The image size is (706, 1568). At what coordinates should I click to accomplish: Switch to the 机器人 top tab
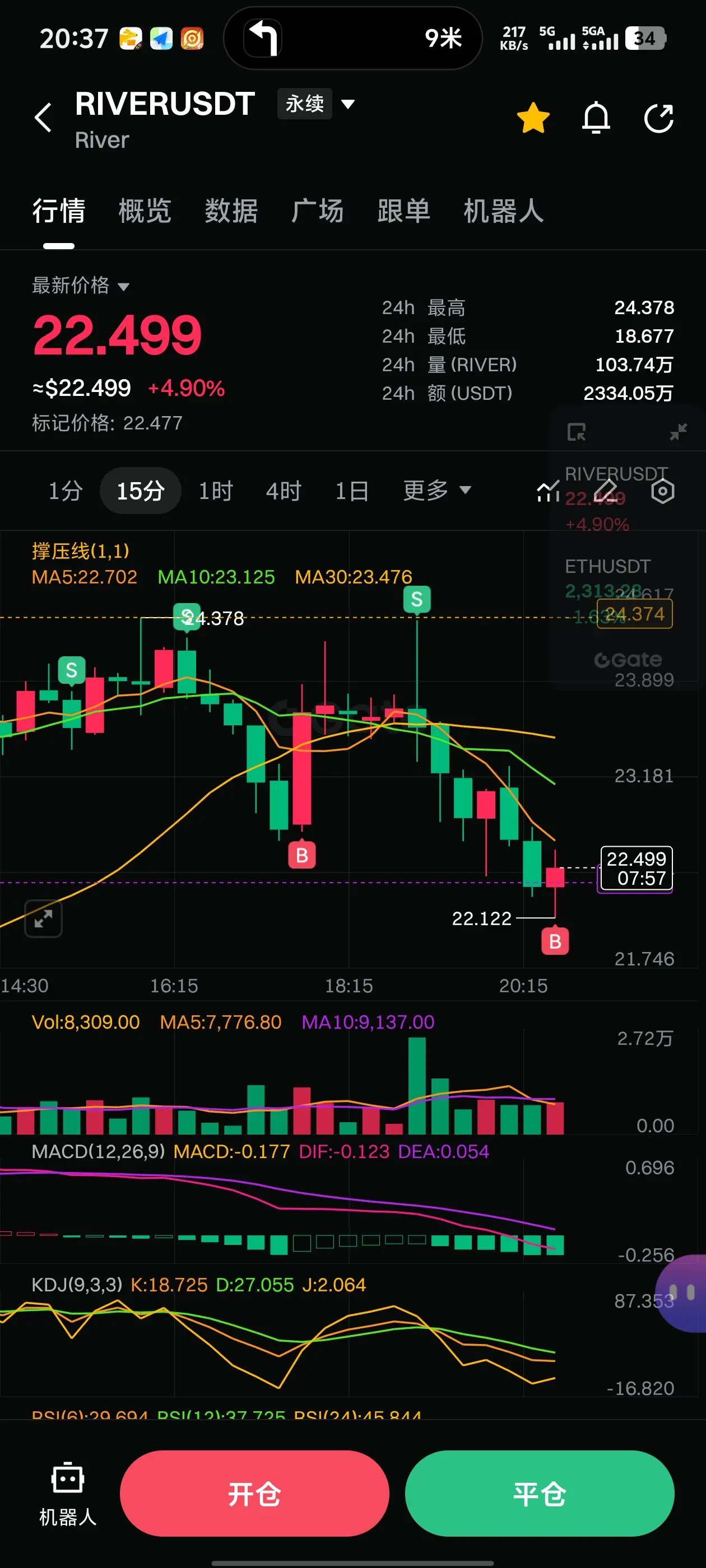(x=504, y=211)
